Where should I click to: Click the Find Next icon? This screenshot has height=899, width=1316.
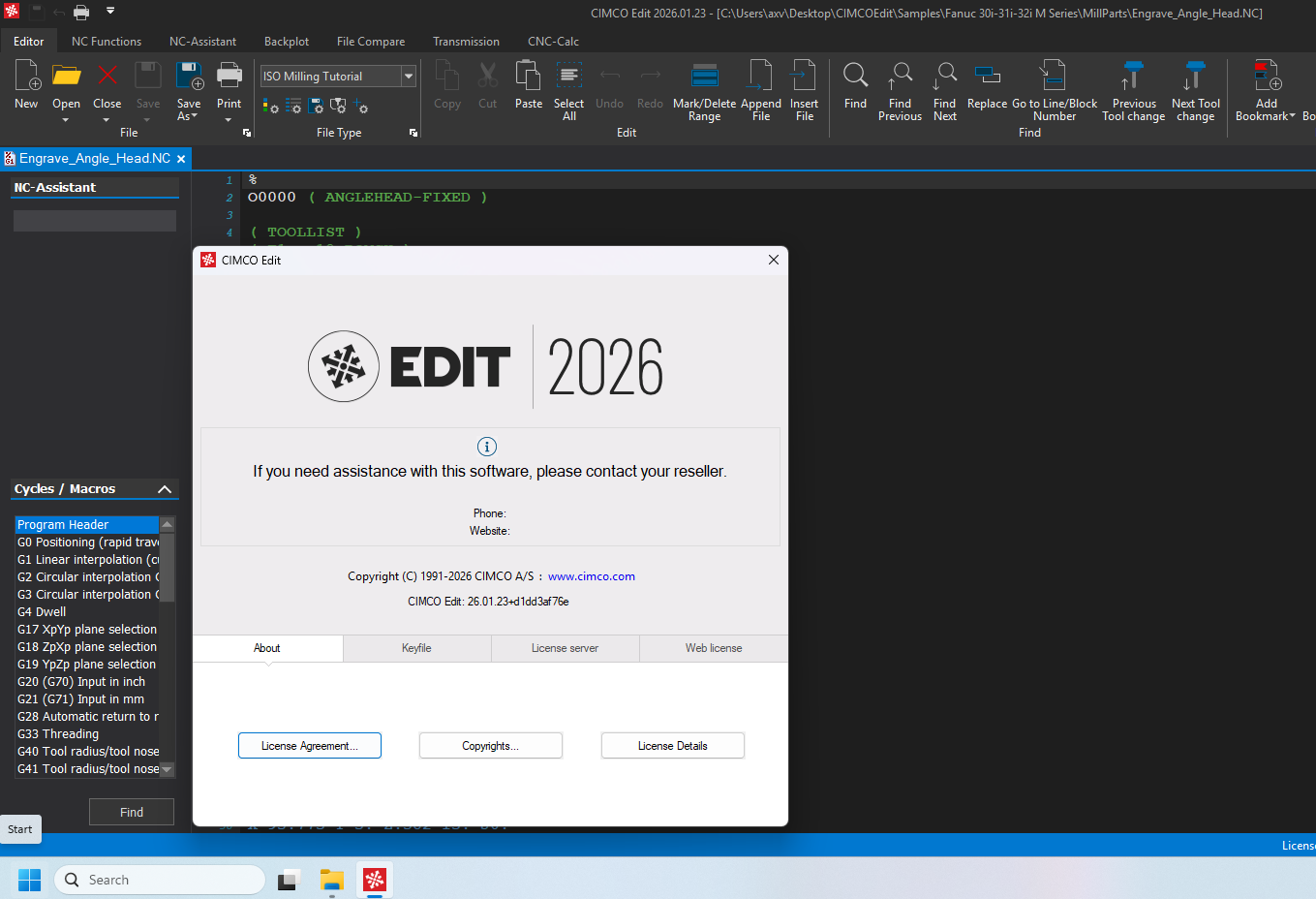(945, 77)
